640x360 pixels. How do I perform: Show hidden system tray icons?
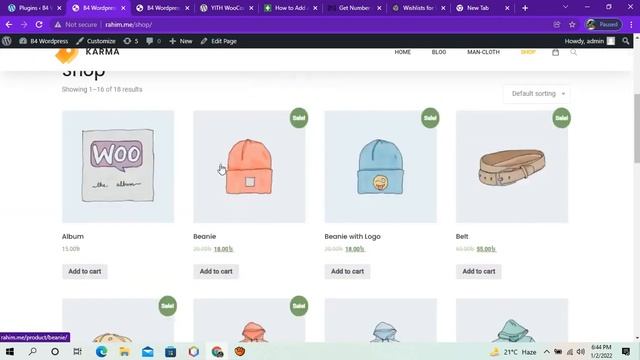[547, 351]
